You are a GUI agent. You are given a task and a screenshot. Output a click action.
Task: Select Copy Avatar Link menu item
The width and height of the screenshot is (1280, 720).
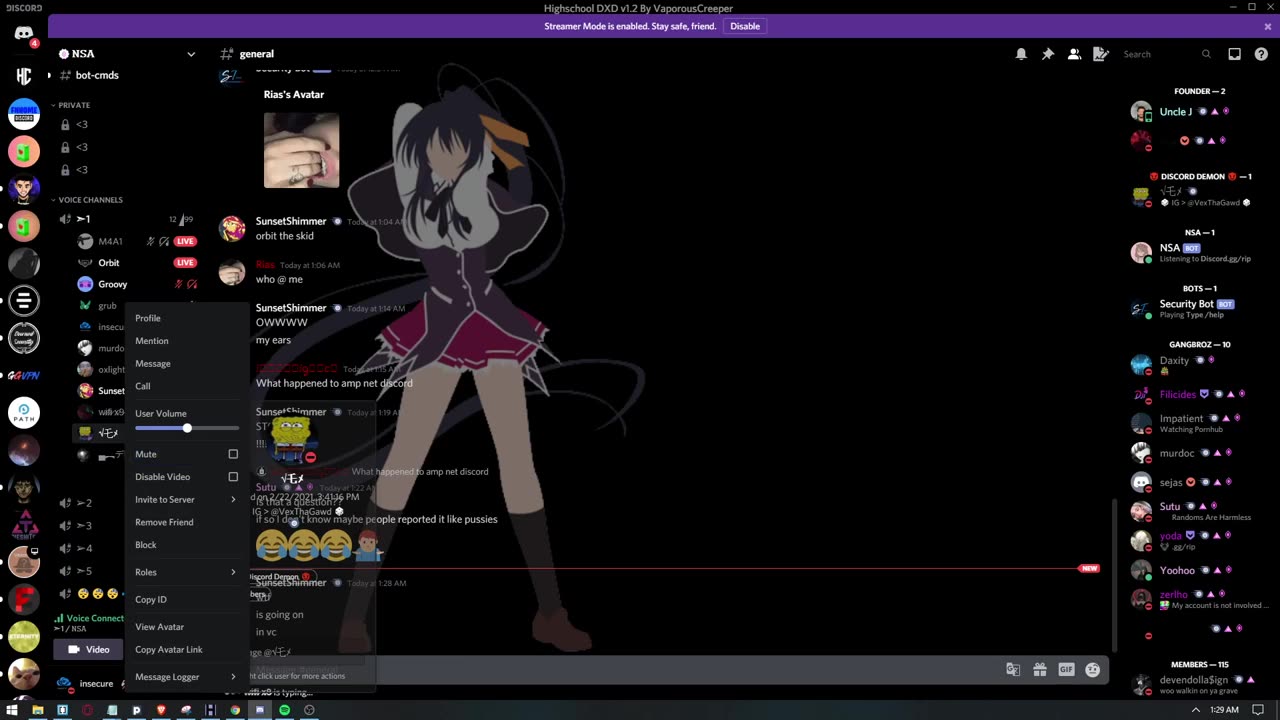(186, 650)
